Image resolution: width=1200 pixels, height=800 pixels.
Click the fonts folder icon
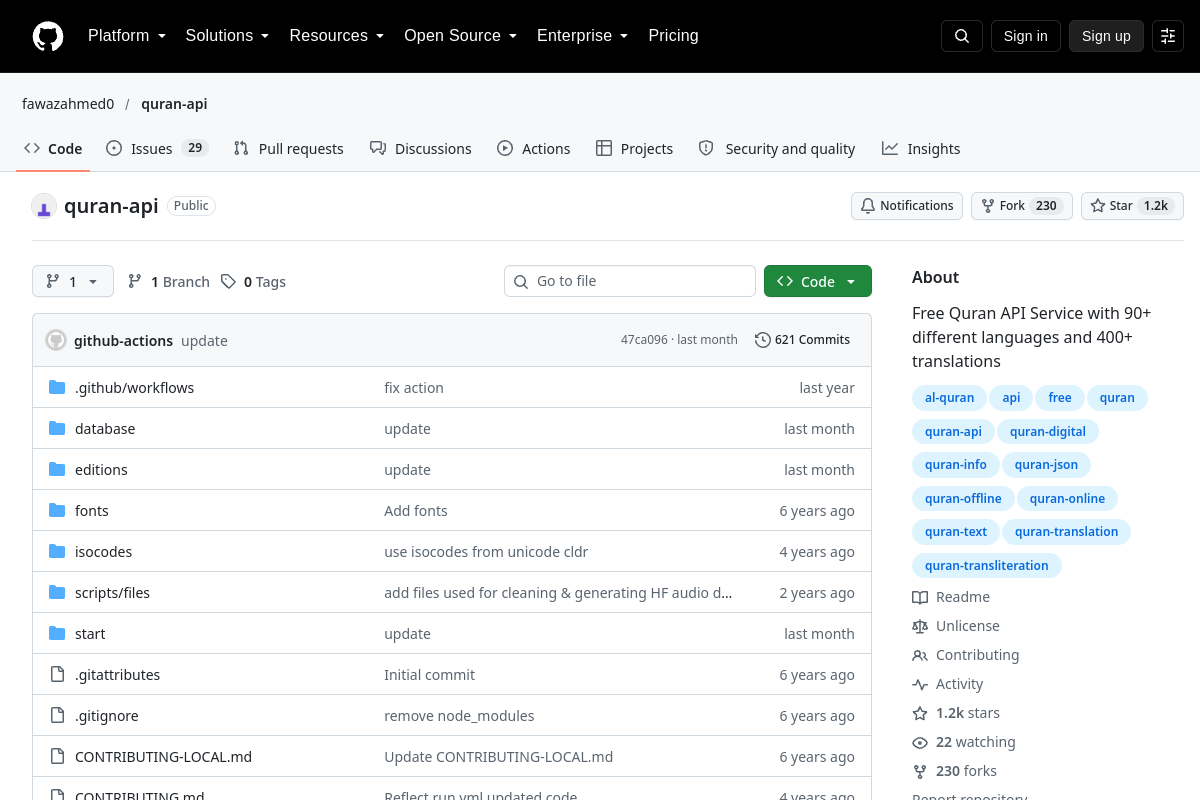tap(57, 510)
